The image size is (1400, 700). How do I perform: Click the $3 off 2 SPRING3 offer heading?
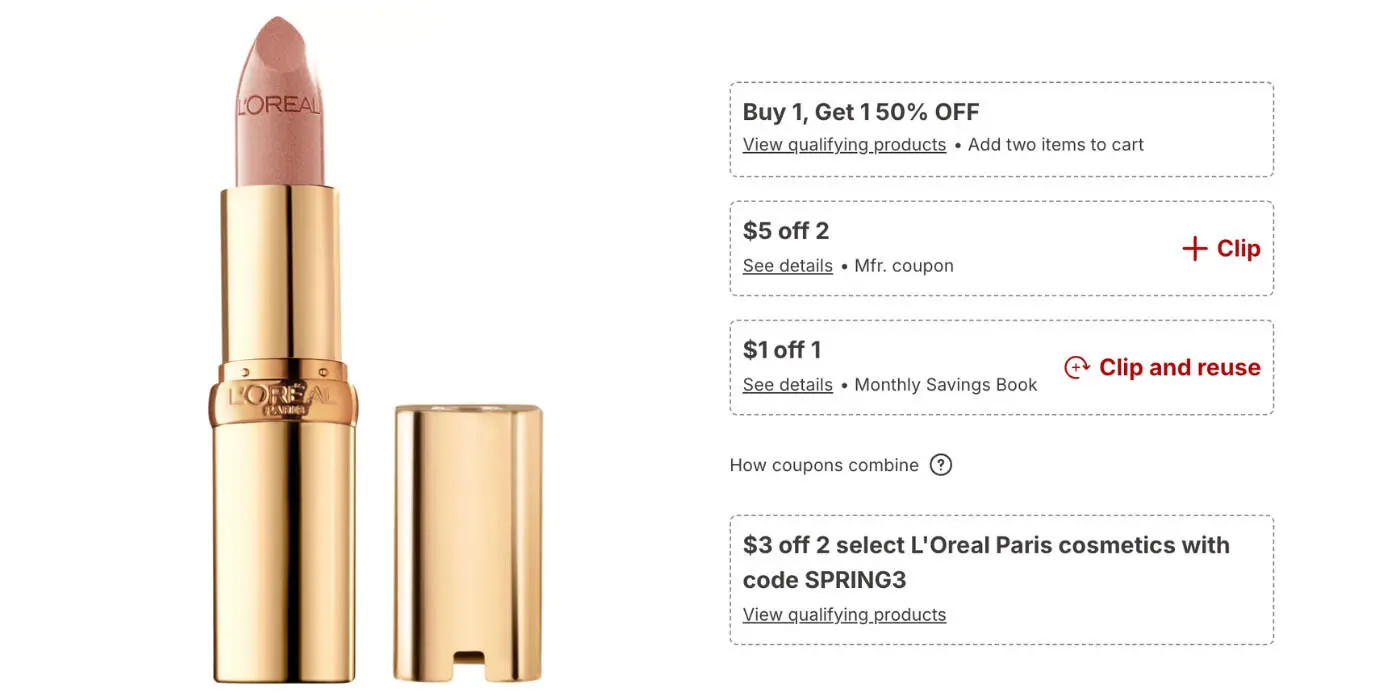(x=985, y=562)
